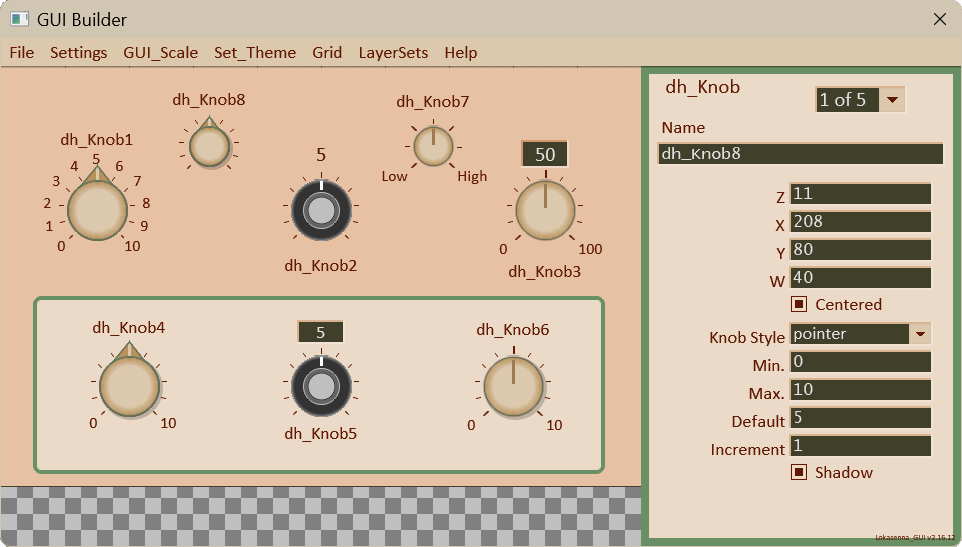Open the File menu
Image resolution: width=962 pixels, height=547 pixels.
[22, 53]
